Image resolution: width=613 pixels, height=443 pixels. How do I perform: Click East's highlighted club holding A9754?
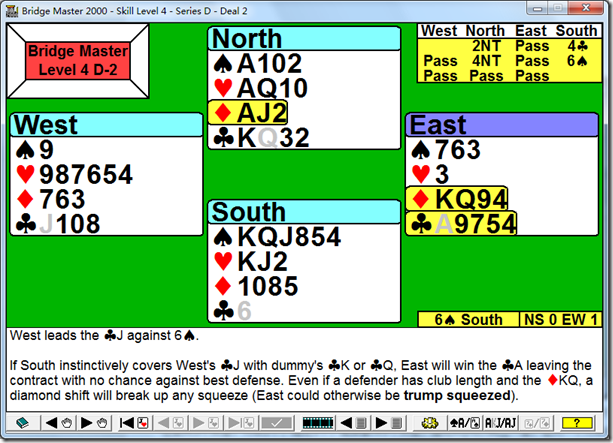pos(461,224)
